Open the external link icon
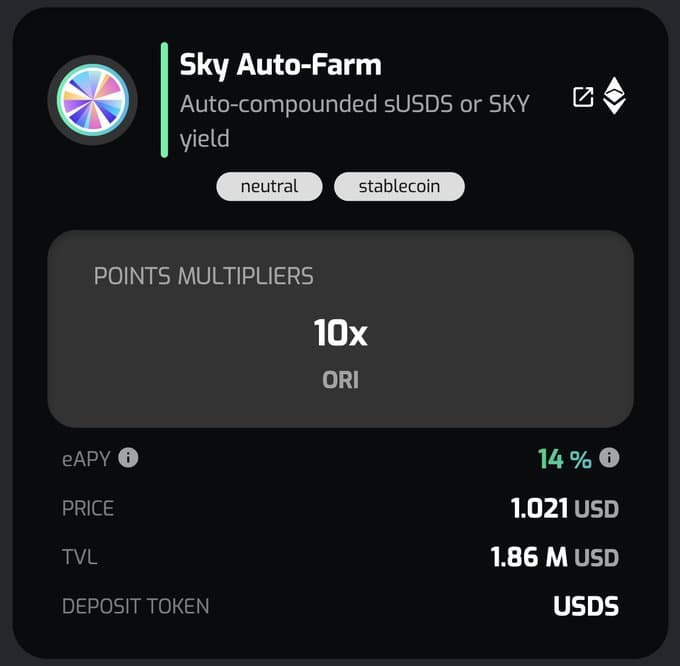This screenshot has width=680, height=666. click(583, 97)
